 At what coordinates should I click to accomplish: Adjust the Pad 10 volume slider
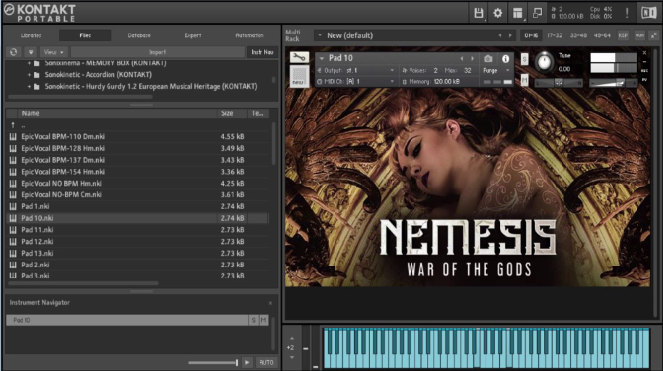[x=613, y=83]
